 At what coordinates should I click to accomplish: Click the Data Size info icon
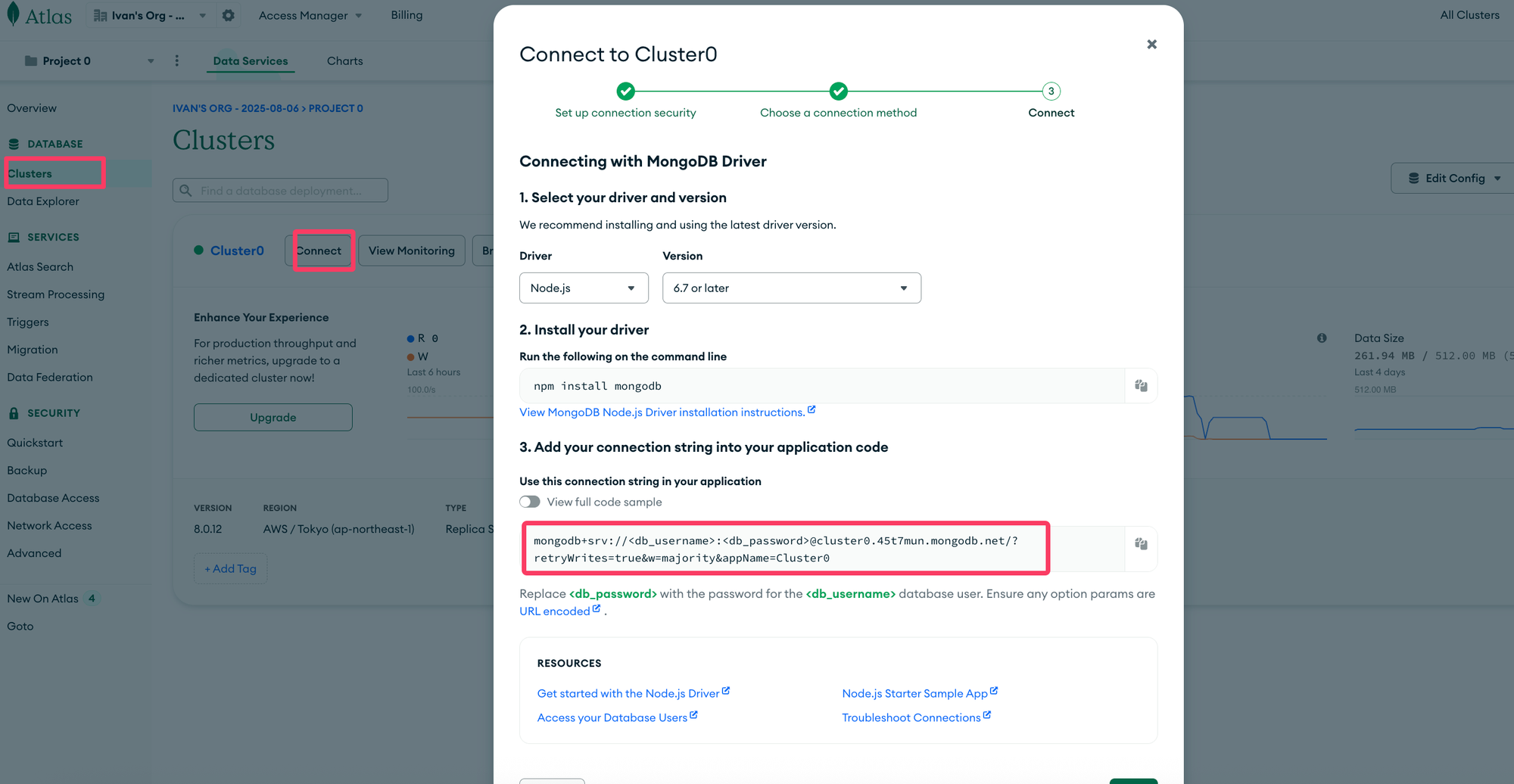(1322, 338)
